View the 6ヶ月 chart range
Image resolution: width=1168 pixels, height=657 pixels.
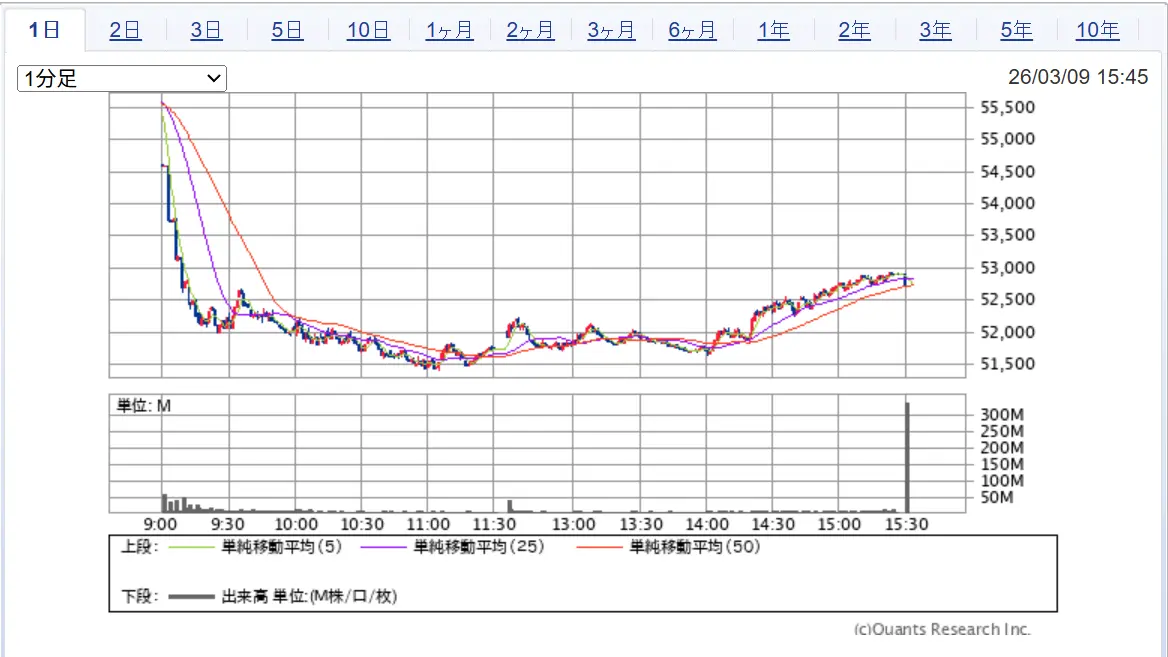(692, 30)
